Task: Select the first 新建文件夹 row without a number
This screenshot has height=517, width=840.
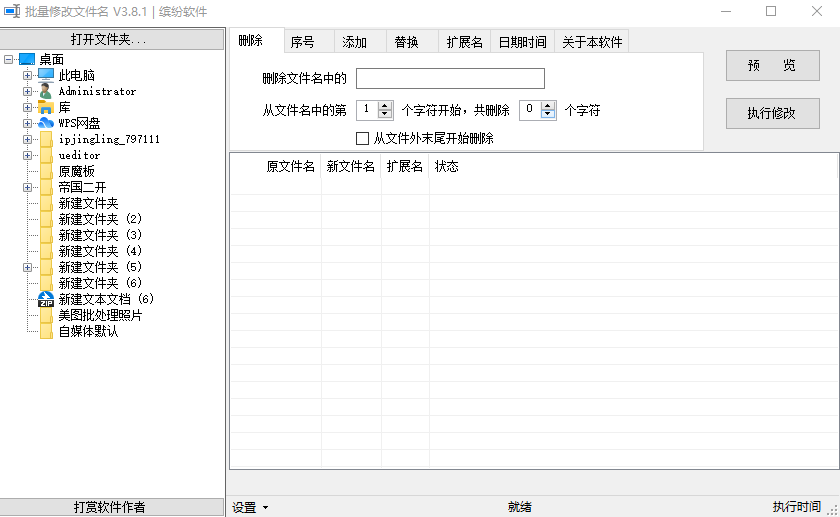Action: 88,204
